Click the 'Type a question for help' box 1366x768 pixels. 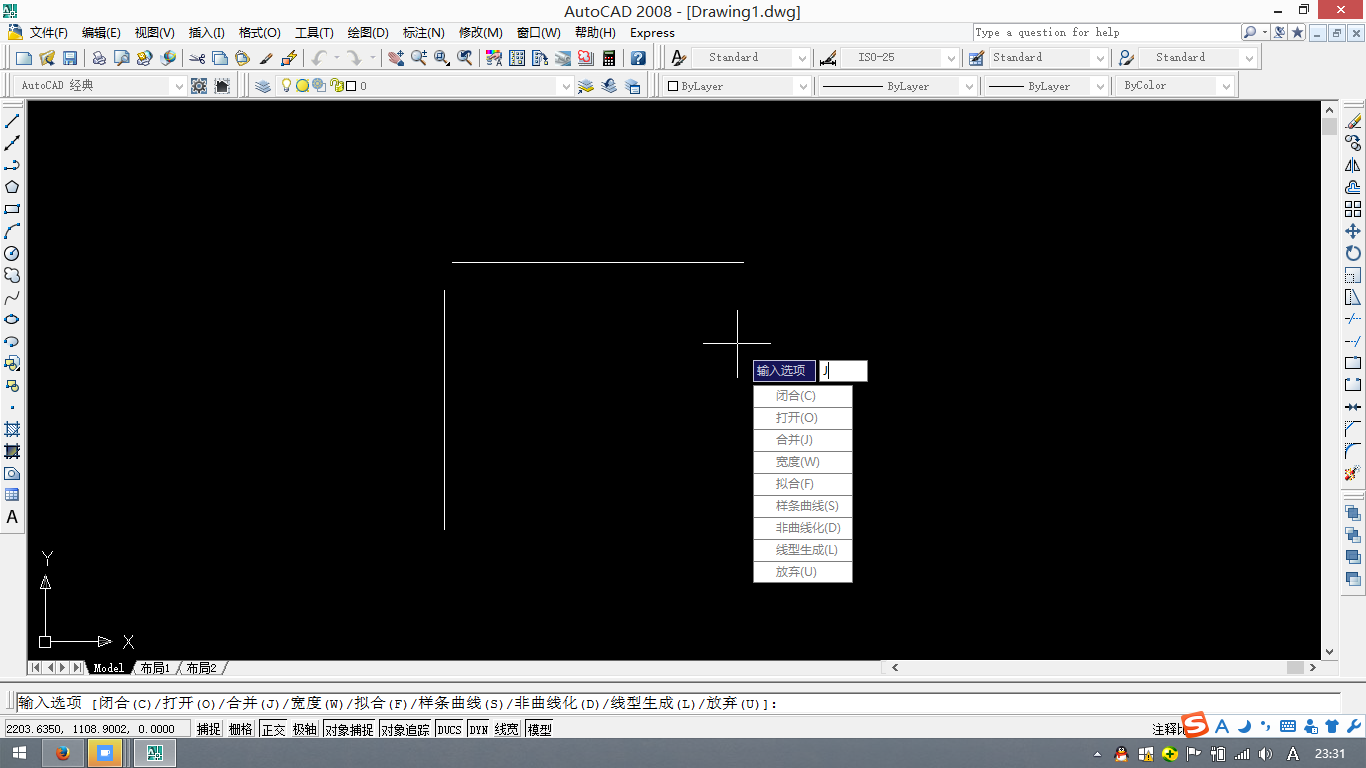point(1105,32)
